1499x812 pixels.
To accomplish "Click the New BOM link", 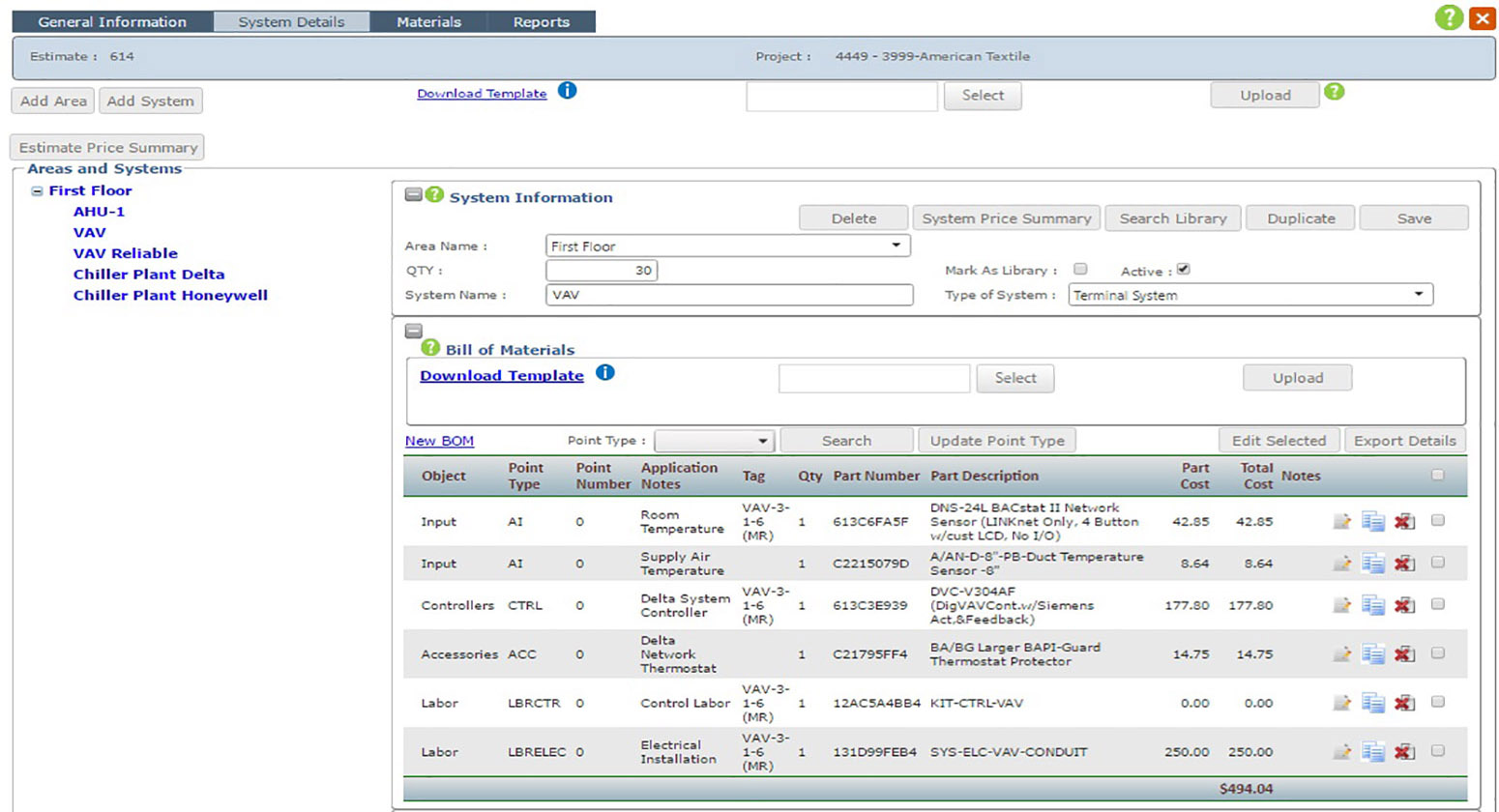I will point(439,441).
